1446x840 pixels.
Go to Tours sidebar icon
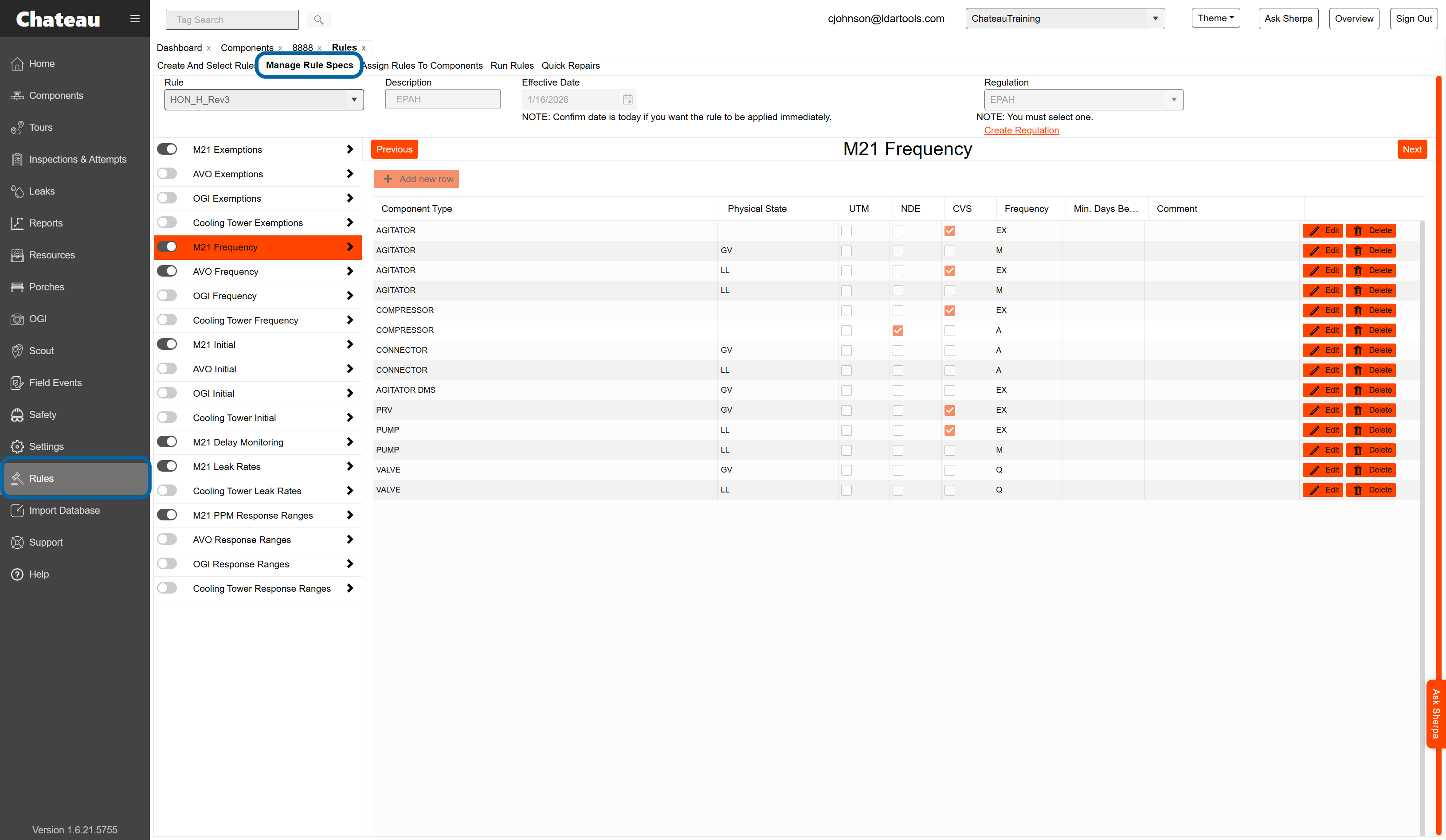[x=17, y=127]
